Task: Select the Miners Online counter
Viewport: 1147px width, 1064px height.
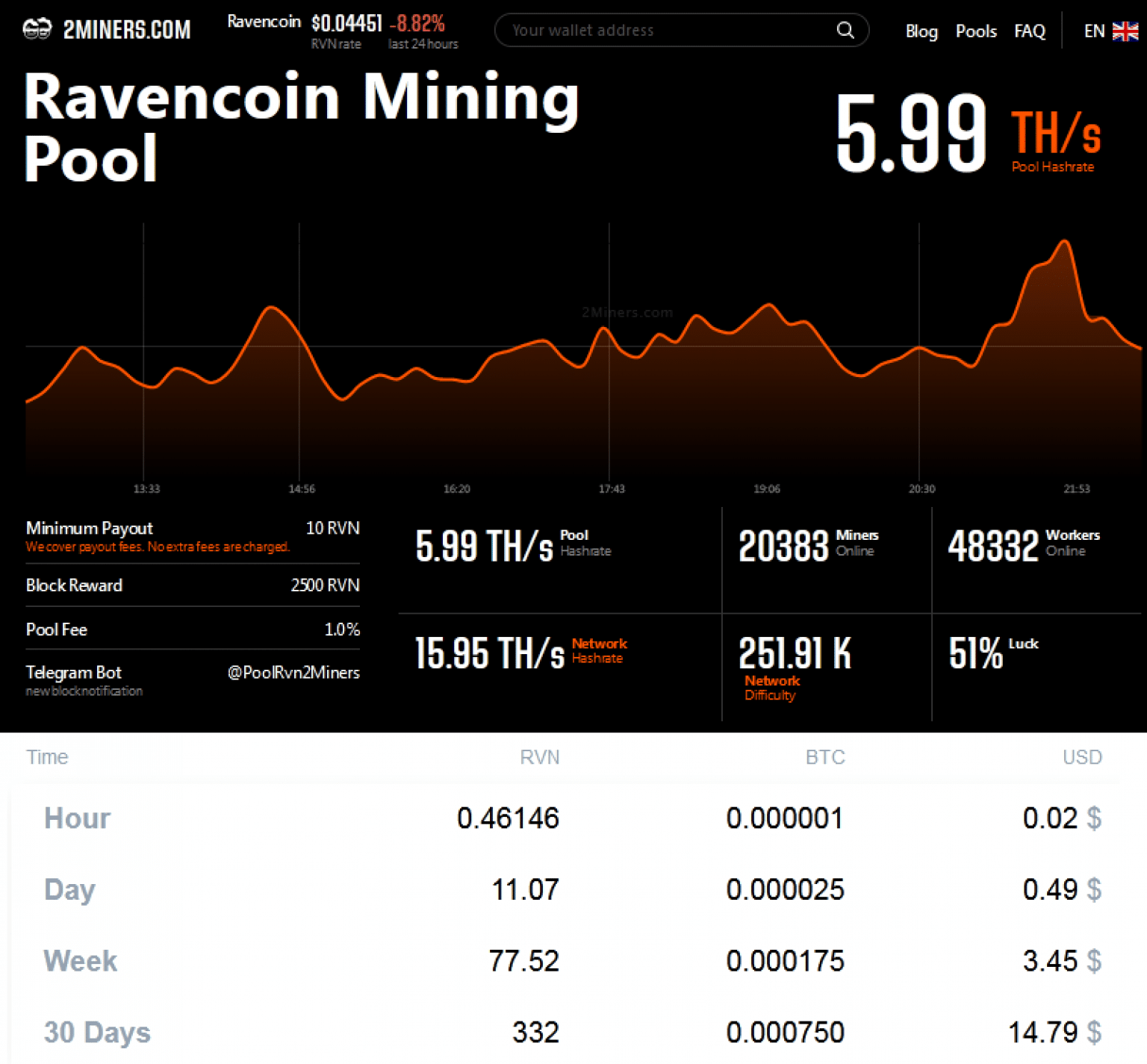Action: coord(783,546)
